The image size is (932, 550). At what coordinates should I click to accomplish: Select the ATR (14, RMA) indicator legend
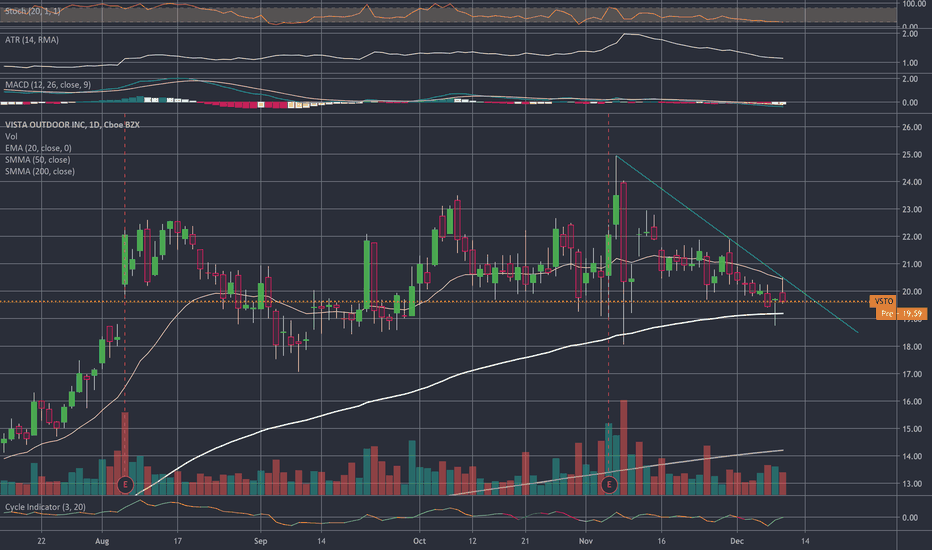(x=32, y=40)
